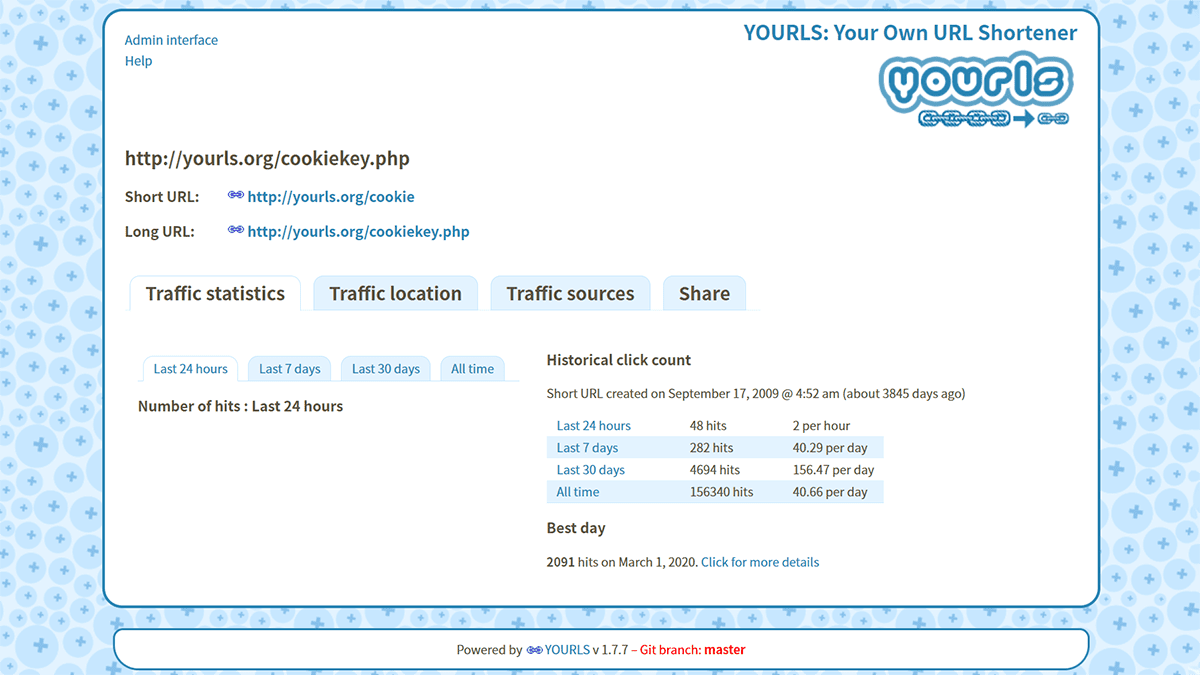Display the All time chart sub-tab
Screen dimensions: 1200x675
472,369
